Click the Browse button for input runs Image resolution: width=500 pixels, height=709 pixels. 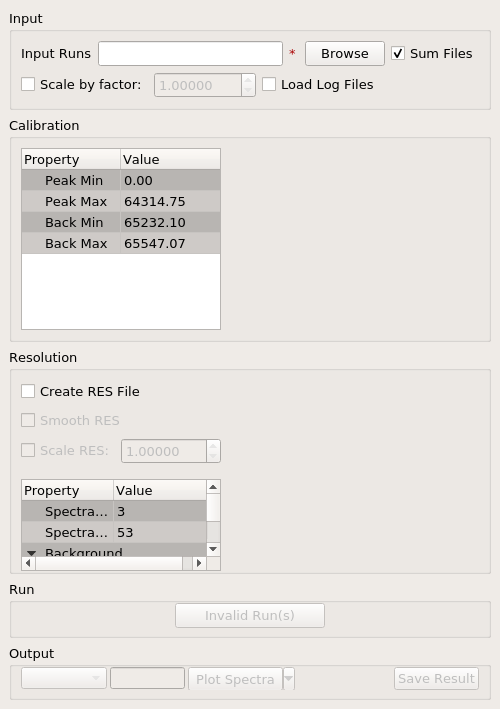click(x=344, y=54)
